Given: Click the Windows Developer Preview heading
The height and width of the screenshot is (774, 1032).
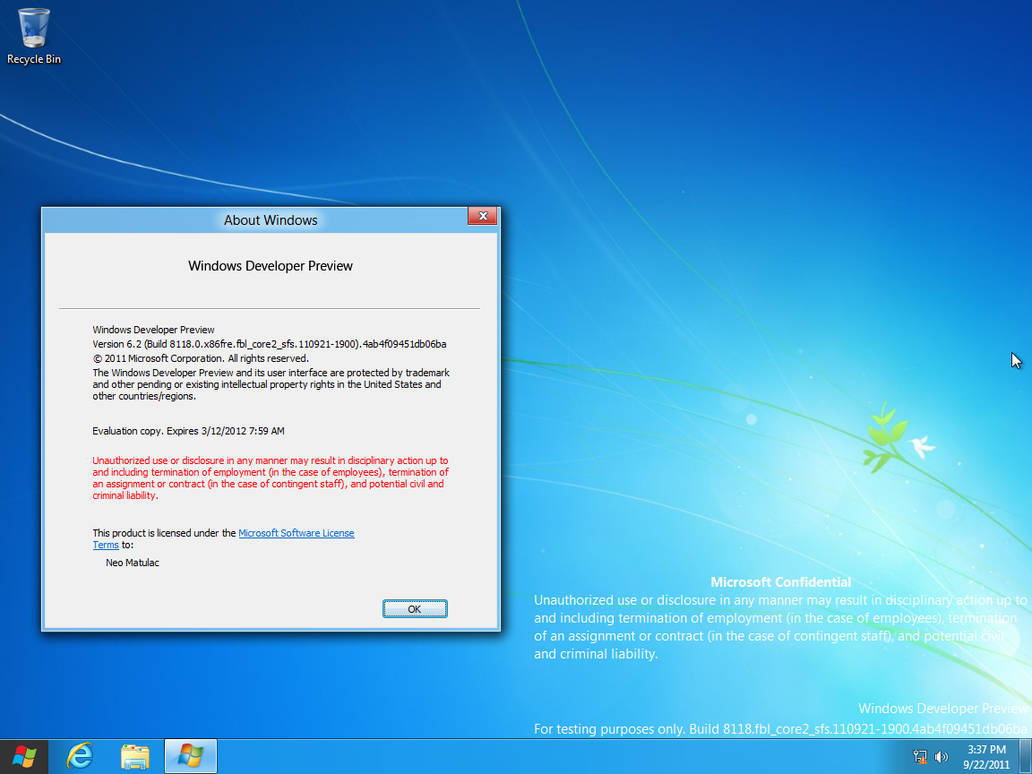Looking at the screenshot, I should pyautogui.click(x=271, y=266).
